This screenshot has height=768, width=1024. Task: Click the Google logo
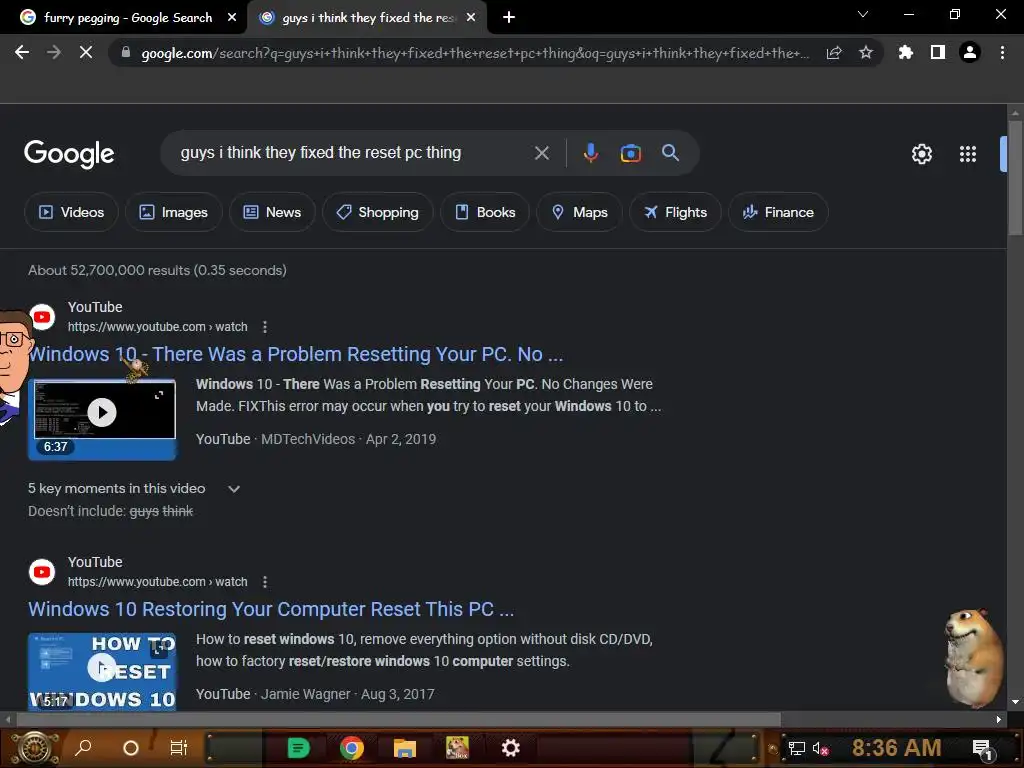coord(69,154)
